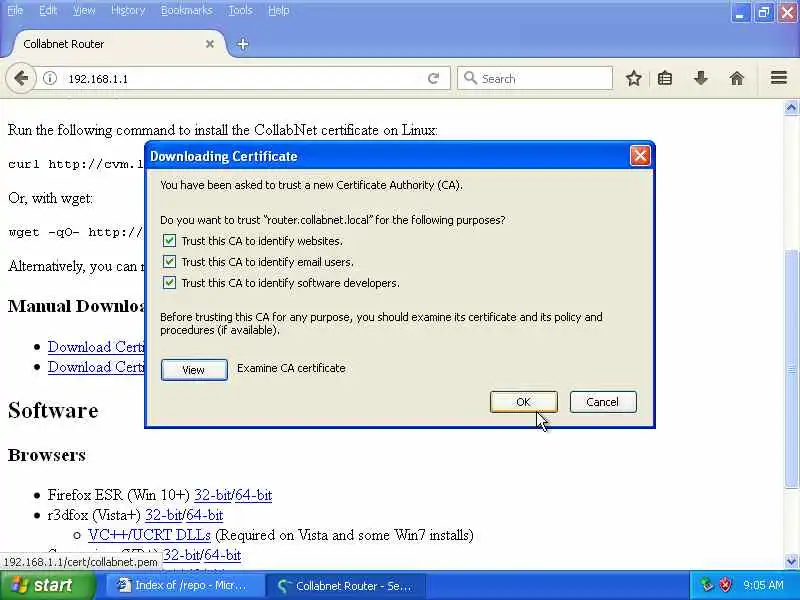Click the page scrollbar down arrow
Screen dimensions: 800x600
tap(791, 562)
